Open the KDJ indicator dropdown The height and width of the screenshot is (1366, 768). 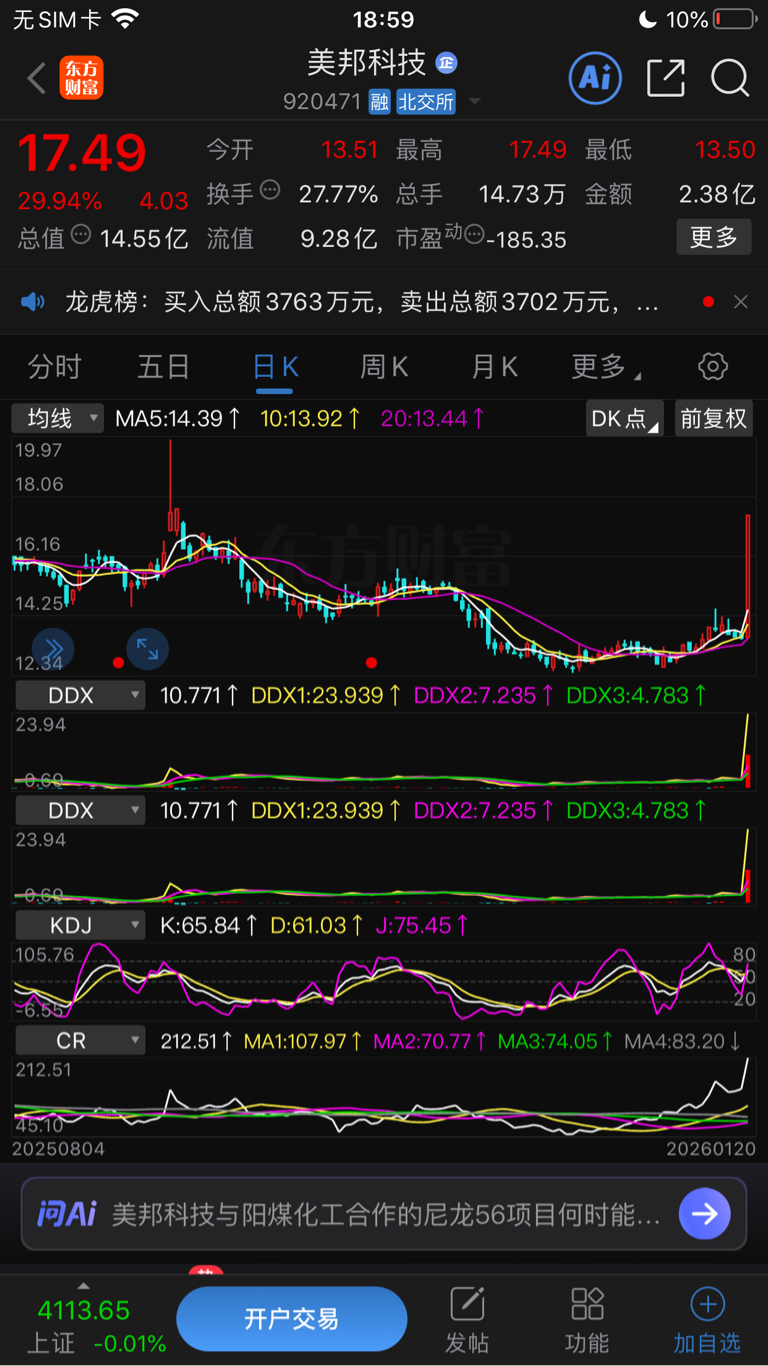tap(80, 925)
